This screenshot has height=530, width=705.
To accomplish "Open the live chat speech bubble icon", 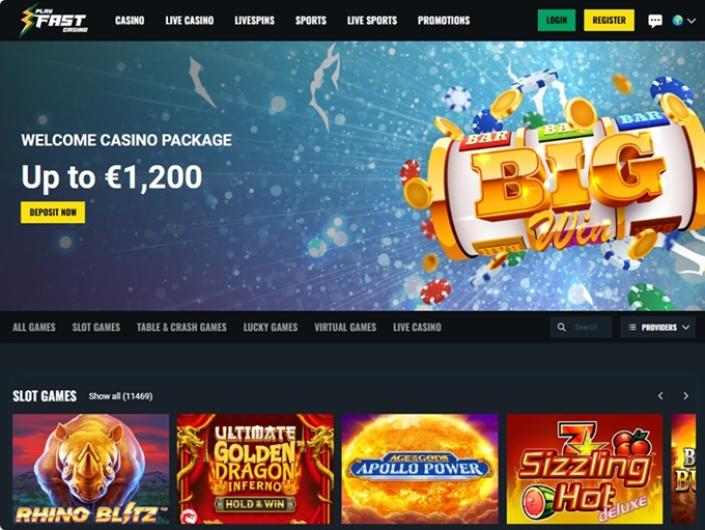I will 655,21.
